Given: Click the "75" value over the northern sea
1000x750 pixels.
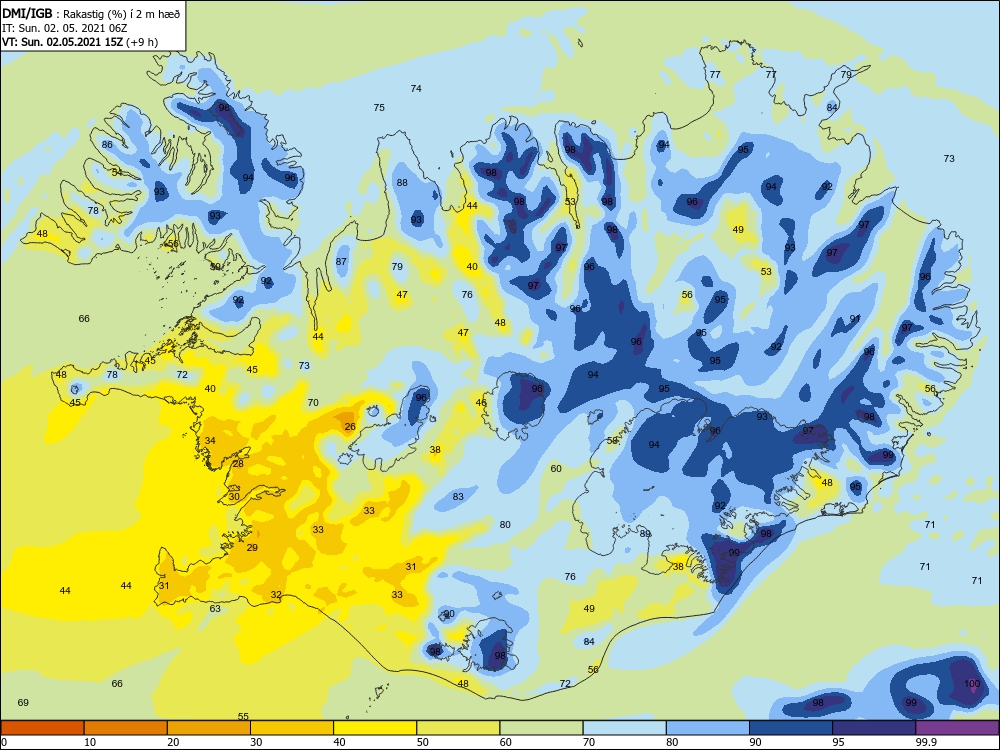Looking at the screenshot, I should (x=379, y=108).
